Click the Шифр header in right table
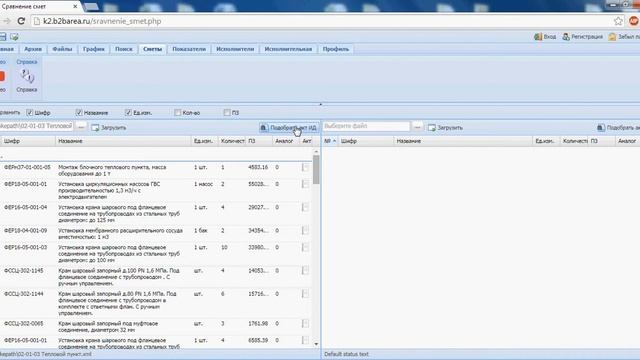This screenshot has width=640, height=360. click(366, 141)
